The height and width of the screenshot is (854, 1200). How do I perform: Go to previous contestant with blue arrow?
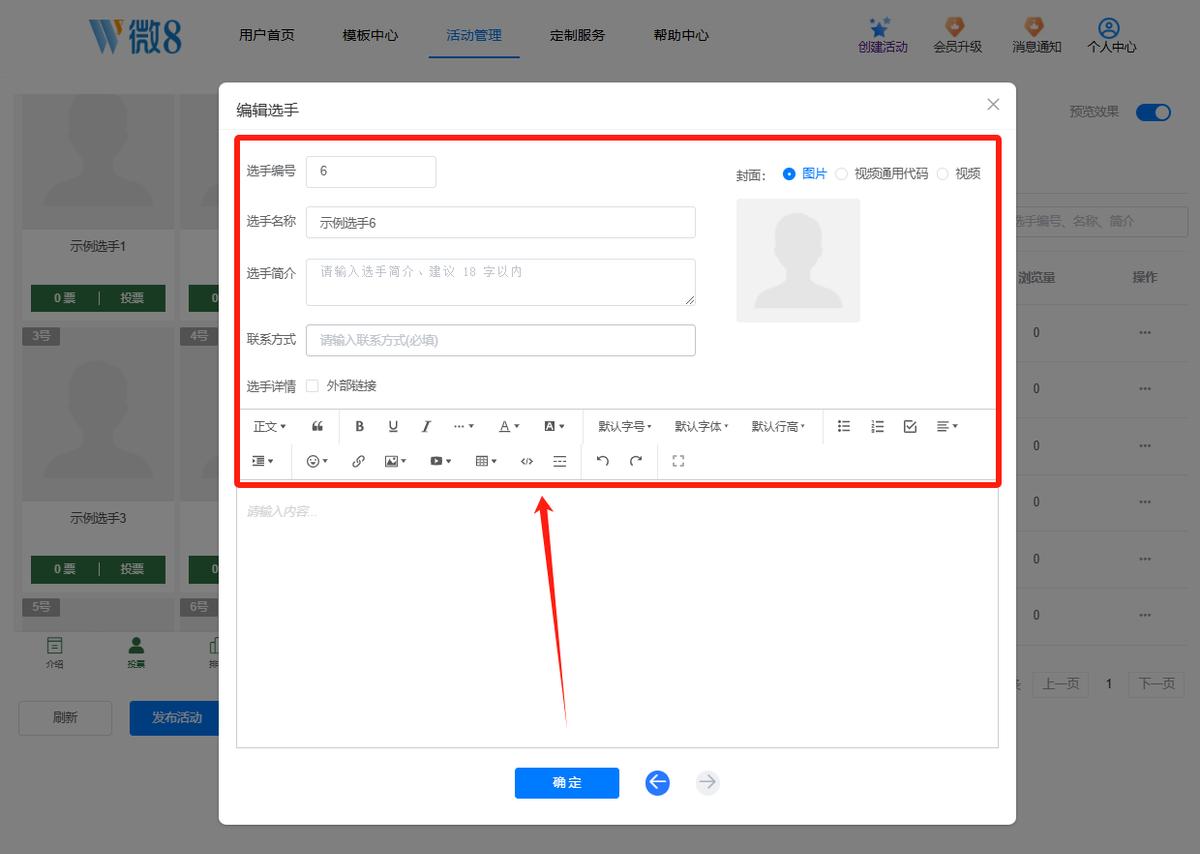click(657, 783)
